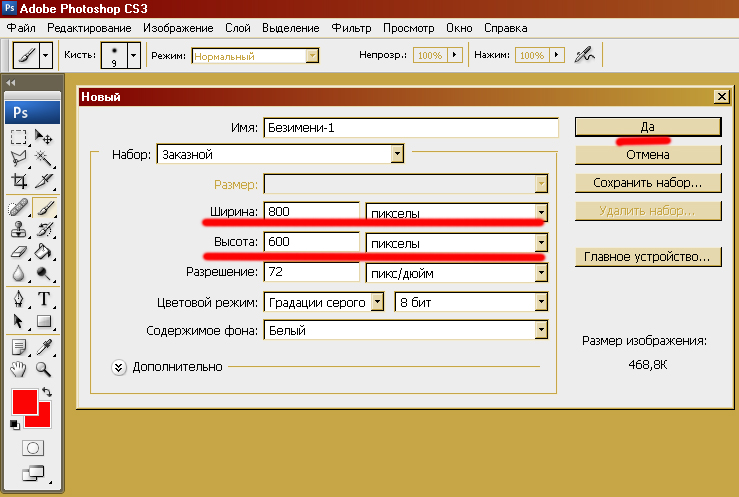739x497 pixels.
Task: Select the Path Selection tool
Action: 19,321
